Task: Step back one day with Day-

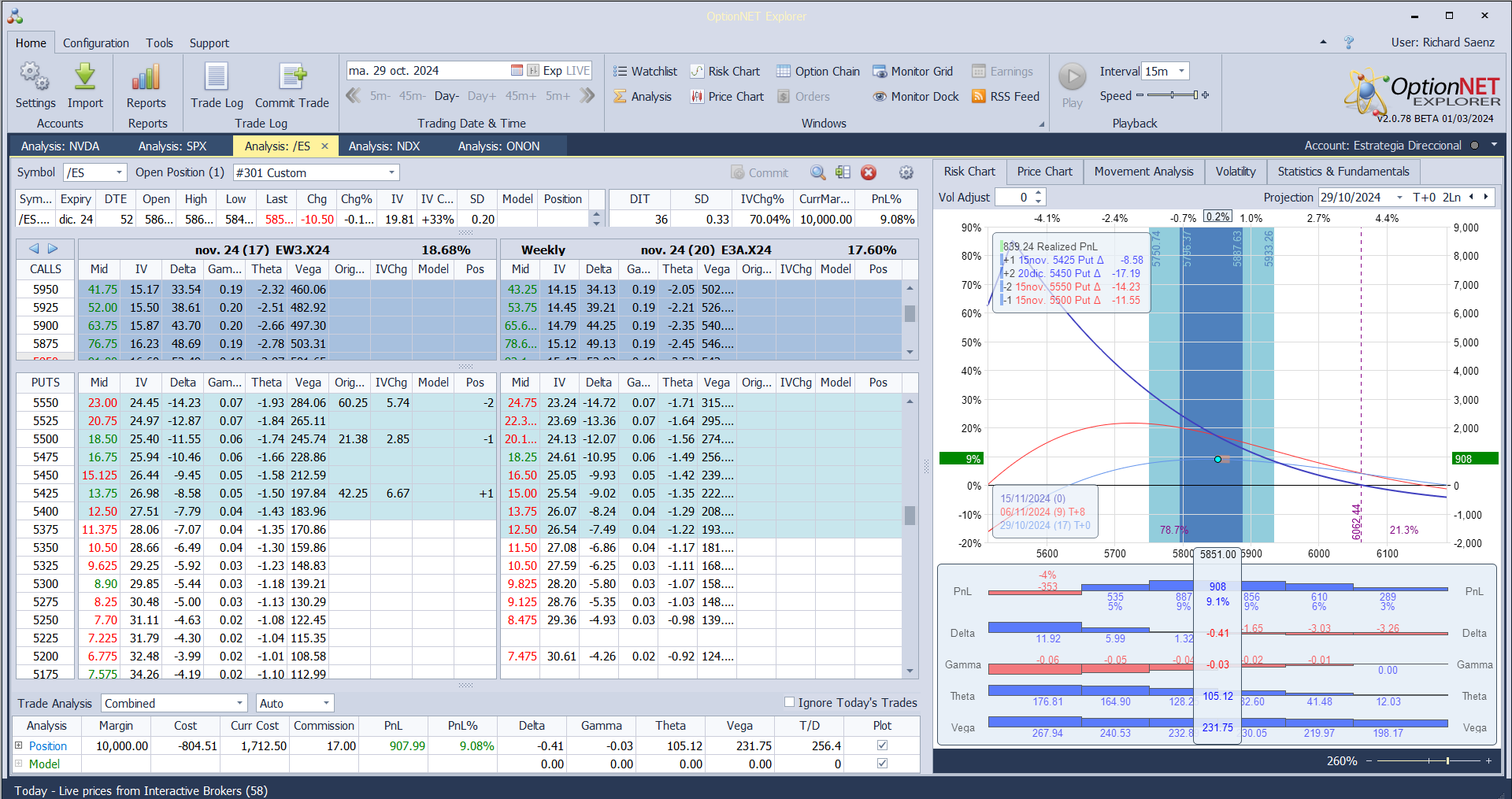Action: 447,96
